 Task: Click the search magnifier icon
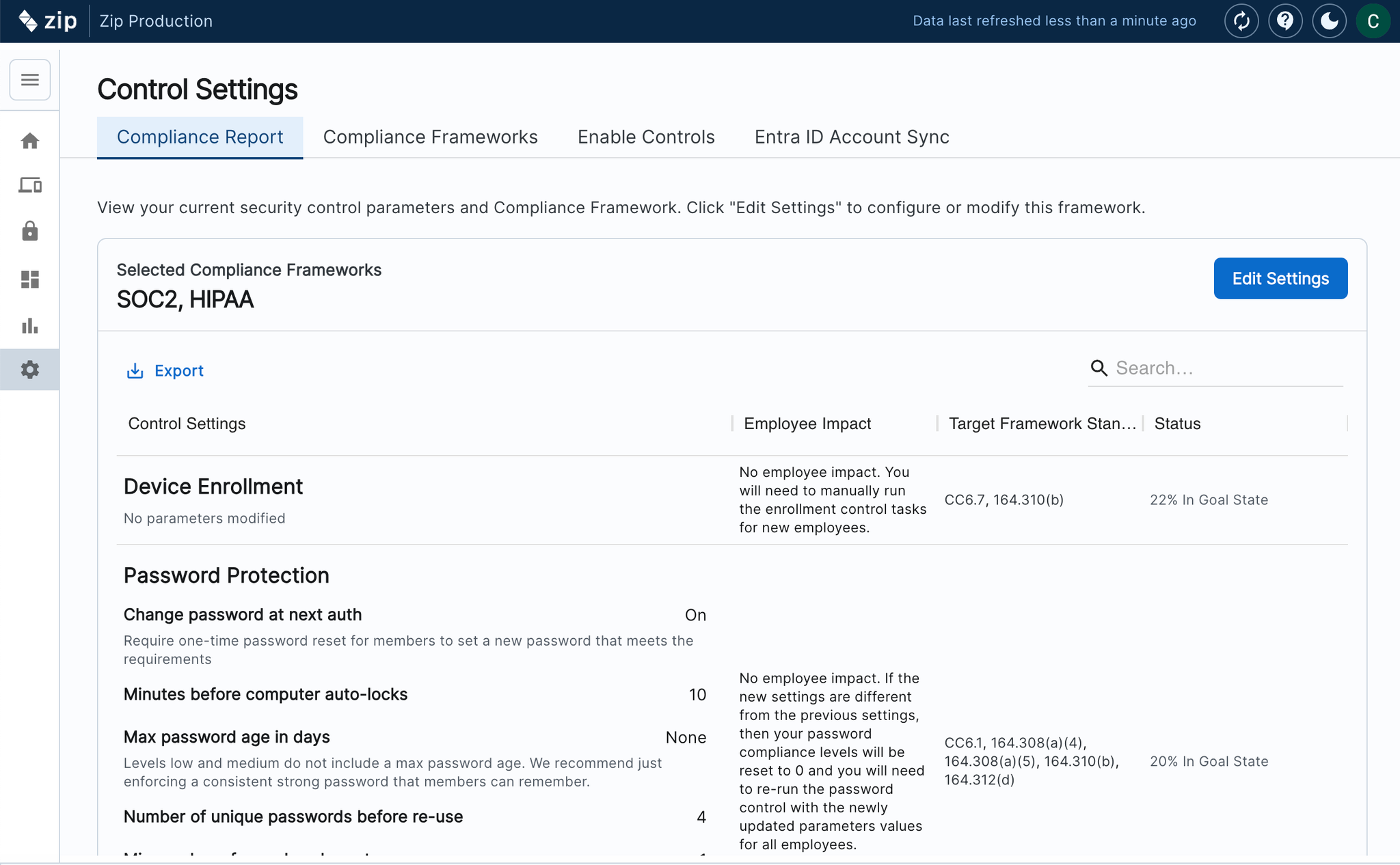pos(1099,368)
